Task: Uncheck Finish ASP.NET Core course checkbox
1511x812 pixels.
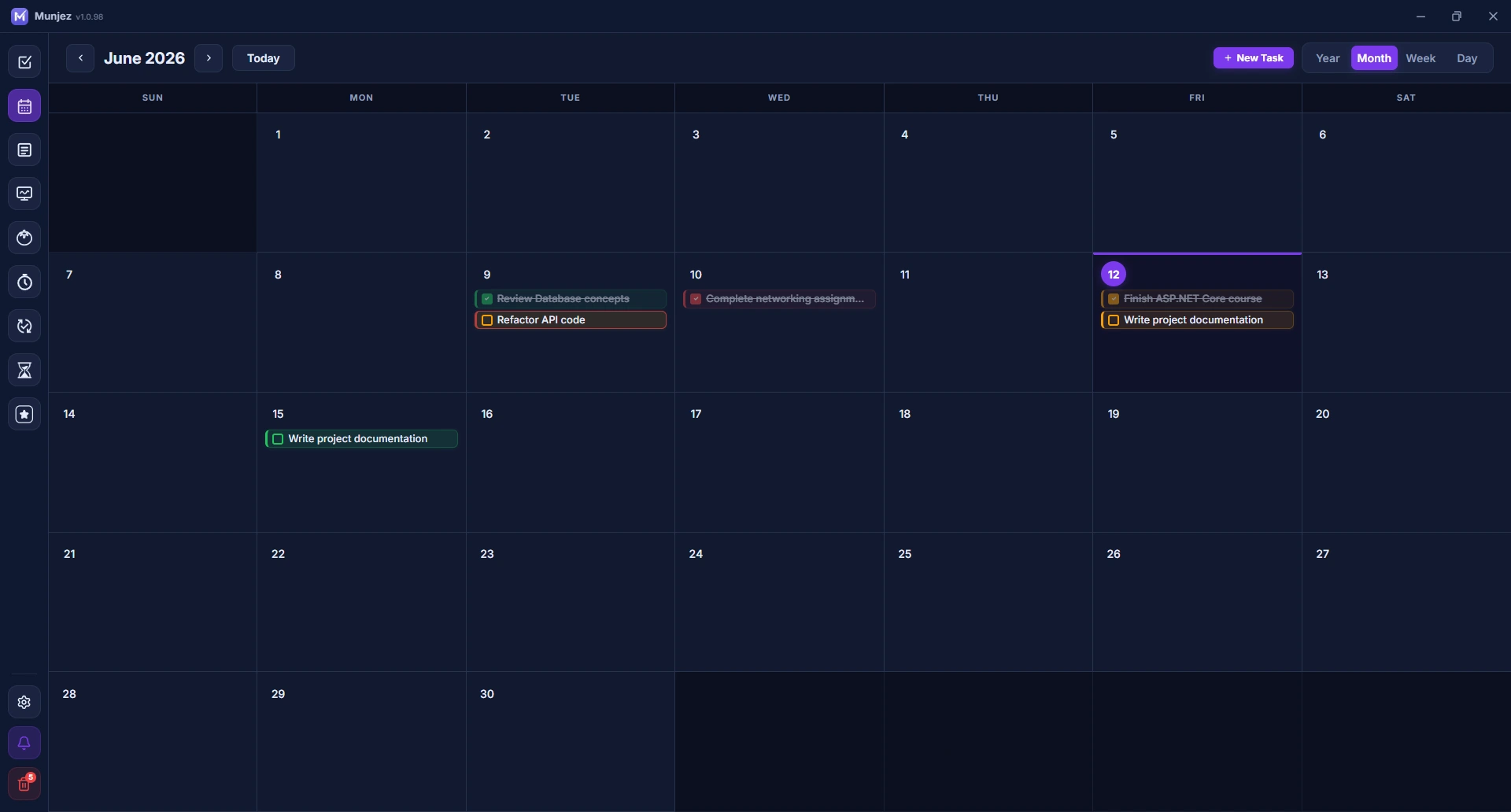Action: tap(1114, 299)
